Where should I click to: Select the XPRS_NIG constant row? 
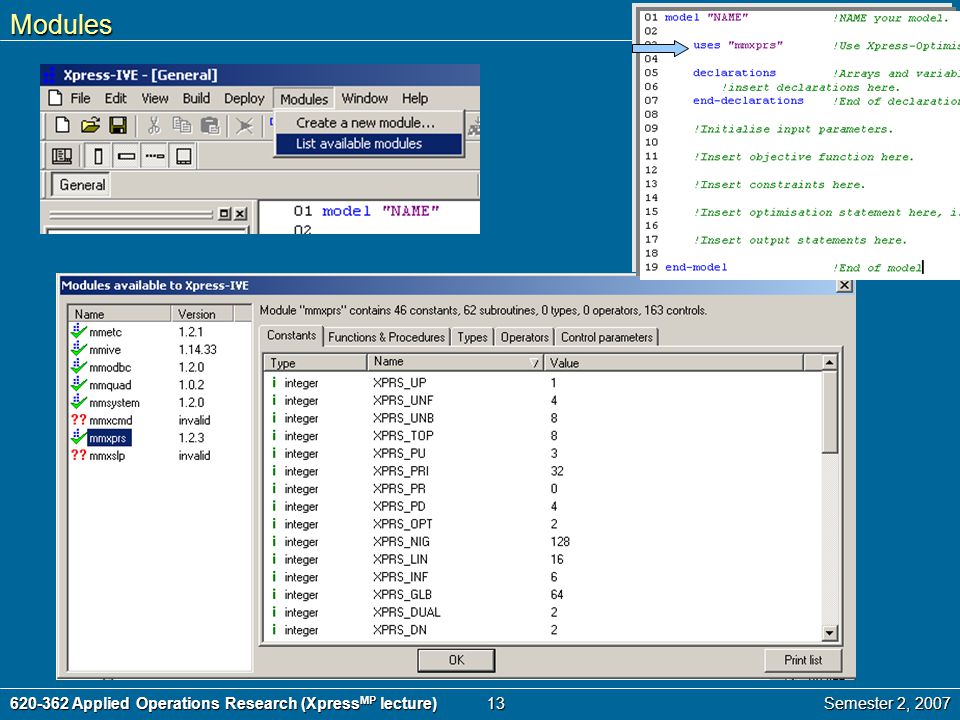point(543,542)
